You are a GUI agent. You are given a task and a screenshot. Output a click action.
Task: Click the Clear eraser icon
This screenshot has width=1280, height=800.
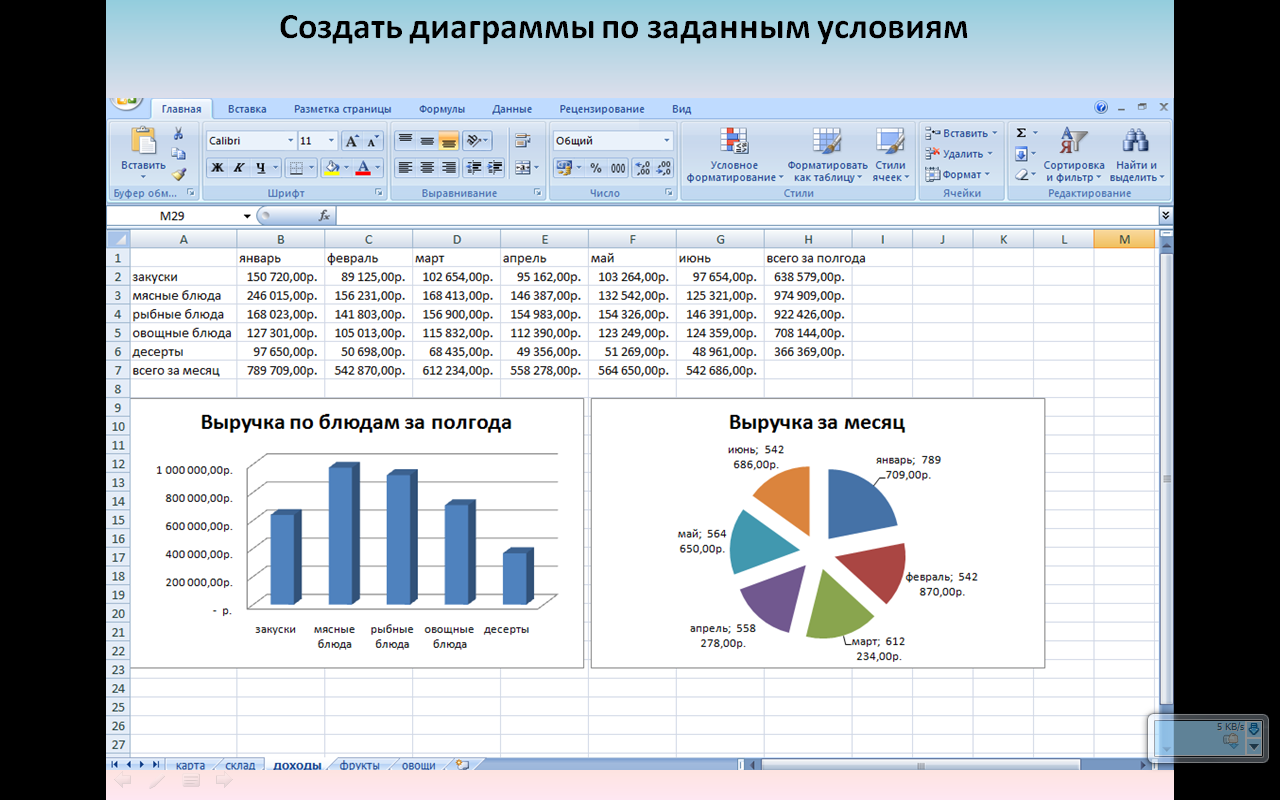point(1021,175)
